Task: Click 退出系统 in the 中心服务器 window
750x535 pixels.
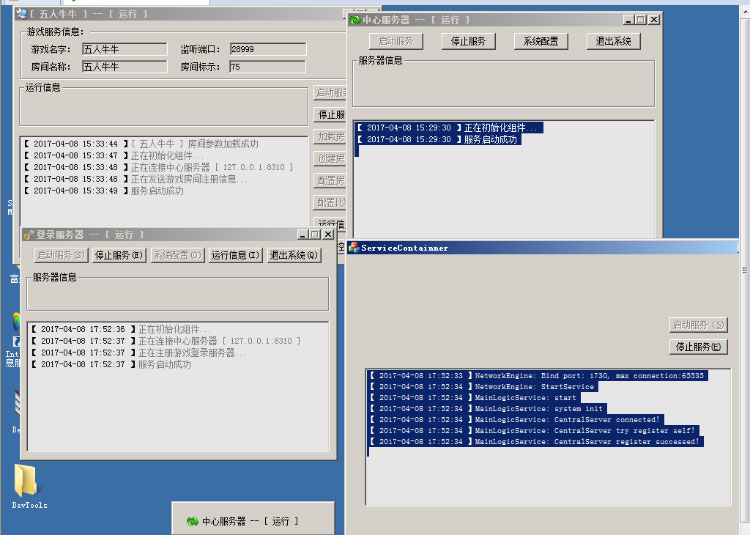Action: pyautogui.click(x=613, y=41)
